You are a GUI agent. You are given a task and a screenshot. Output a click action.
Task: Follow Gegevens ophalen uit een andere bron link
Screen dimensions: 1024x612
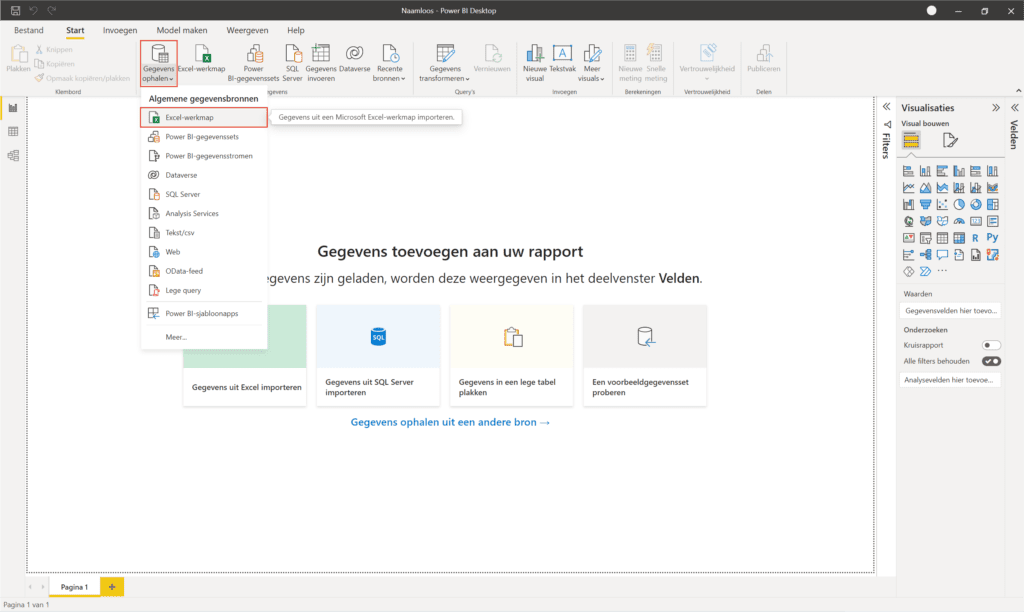pyautogui.click(x=450, y=422)
